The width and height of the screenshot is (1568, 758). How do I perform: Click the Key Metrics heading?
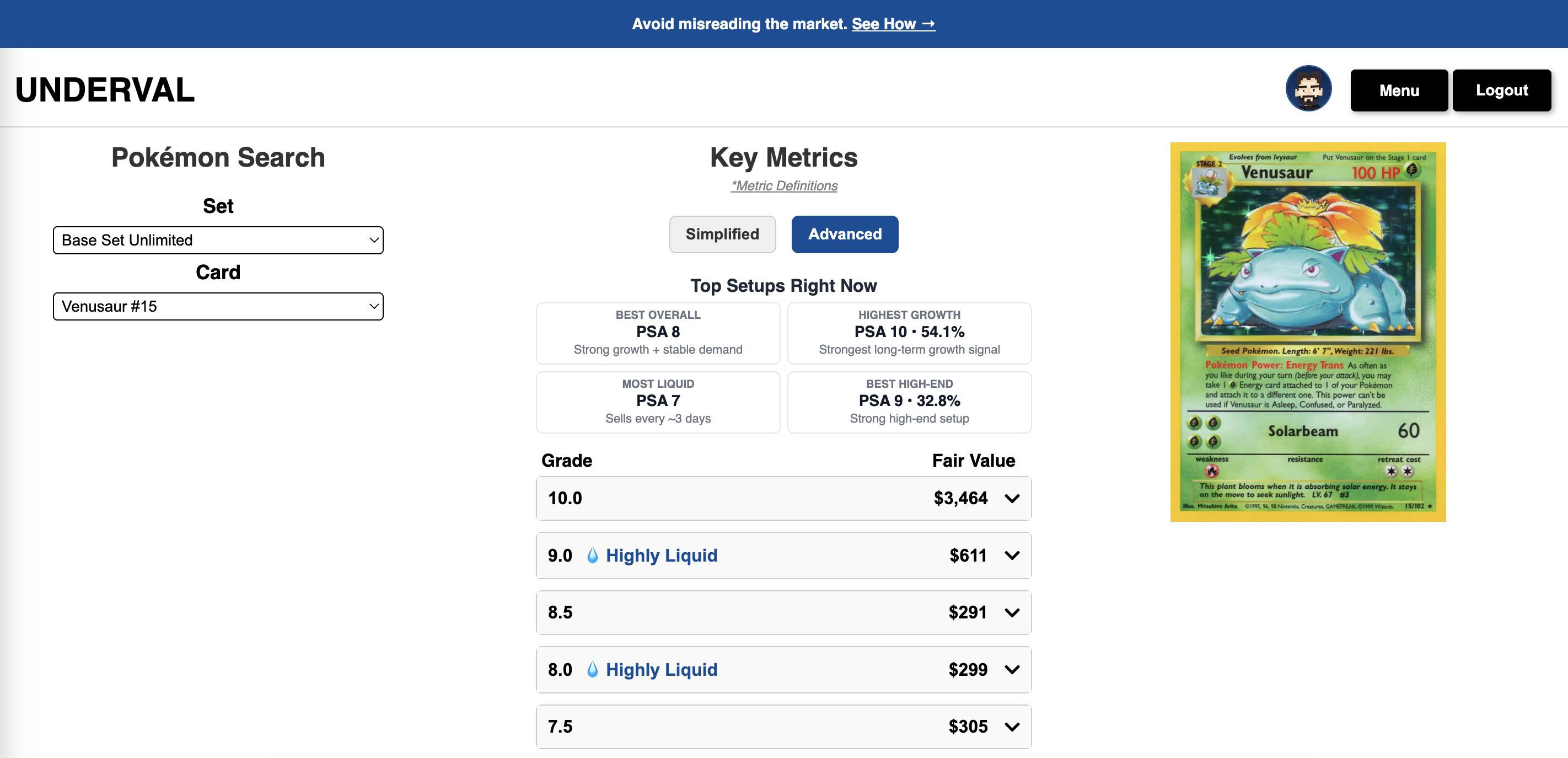point(783,157)
